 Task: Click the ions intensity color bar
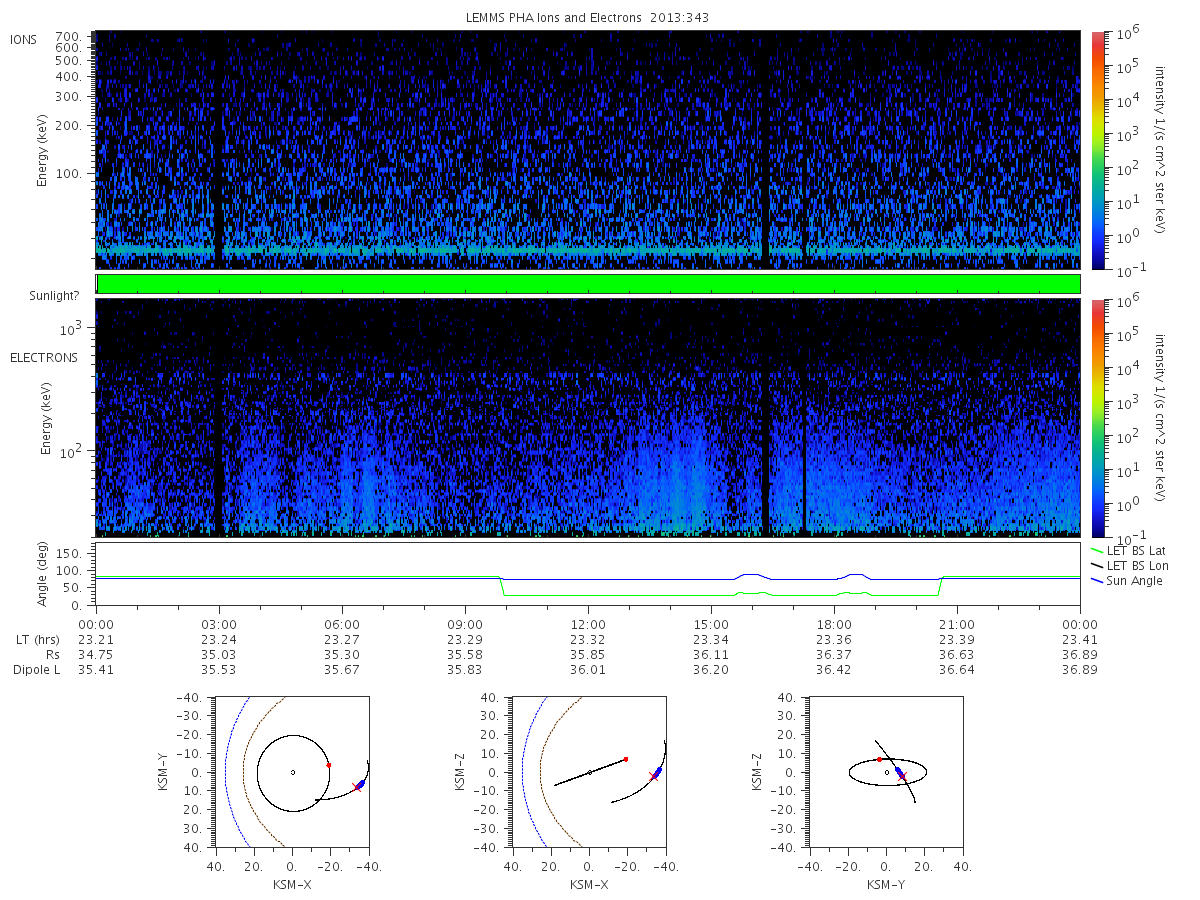click(1097, 150)
